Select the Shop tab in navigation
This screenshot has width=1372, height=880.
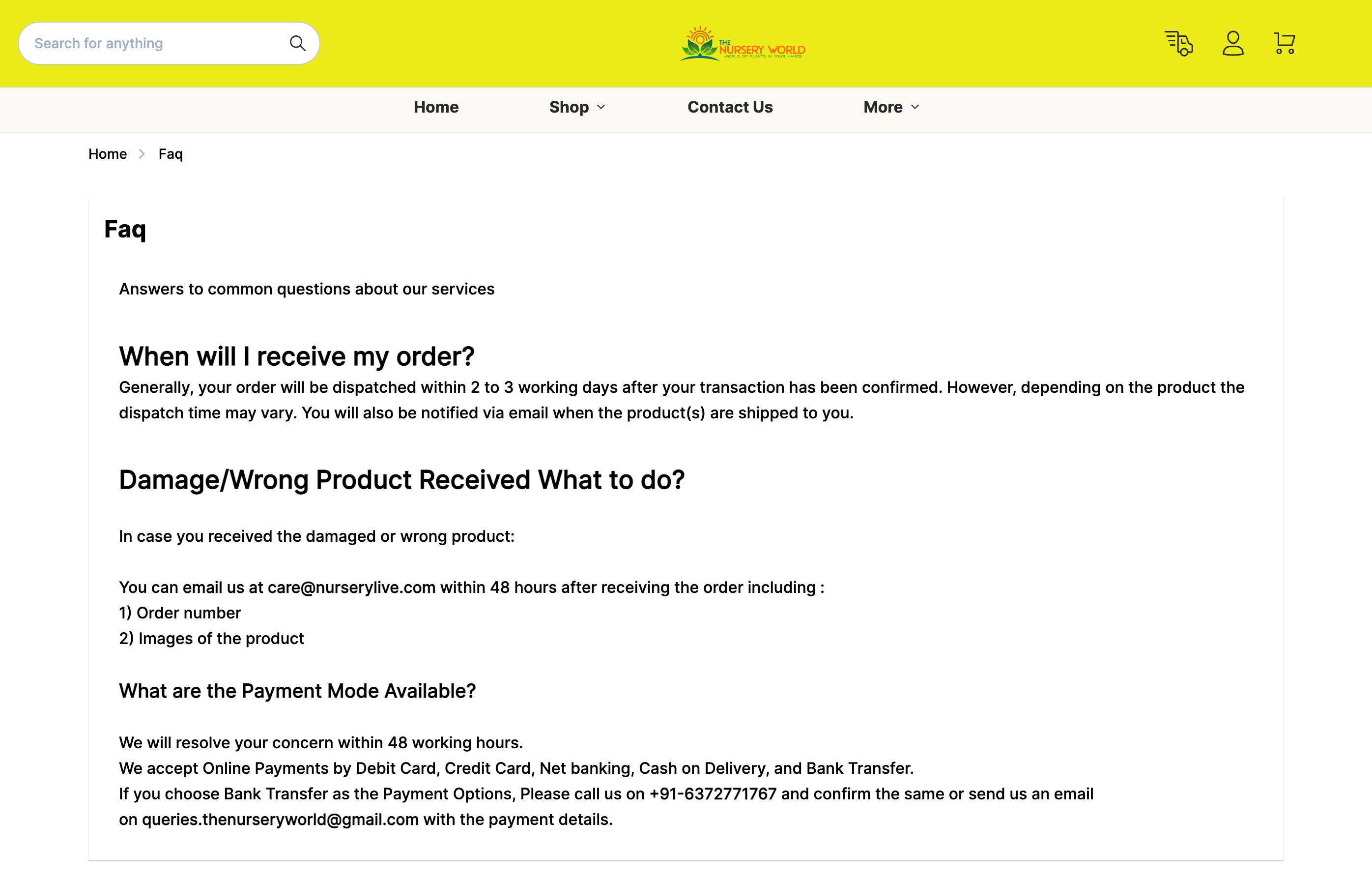click(578, 107)
